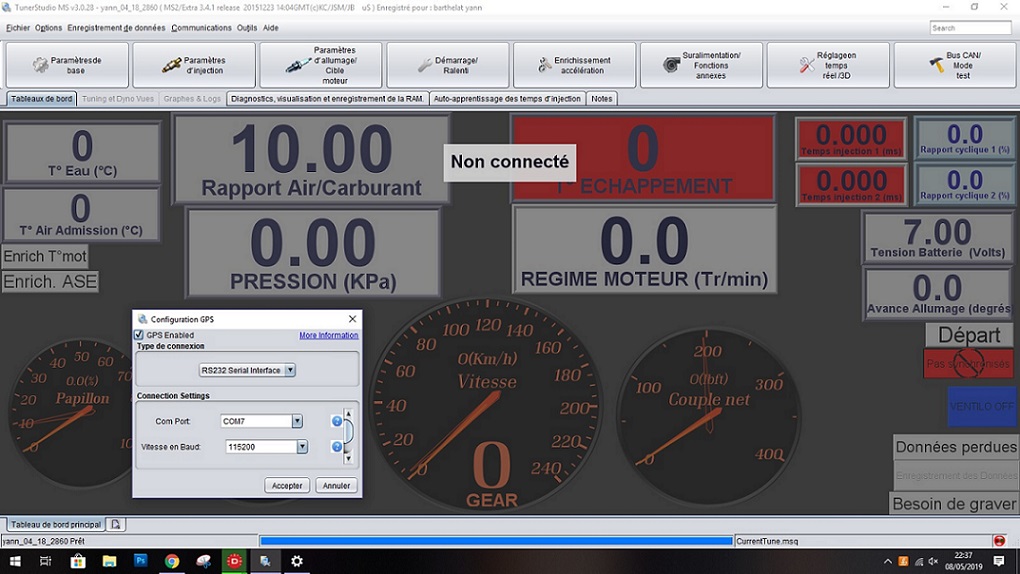Open the Com Port COM7 dropdown
This screenshot has width=1020, height=574.
click(x=297, y=421)
